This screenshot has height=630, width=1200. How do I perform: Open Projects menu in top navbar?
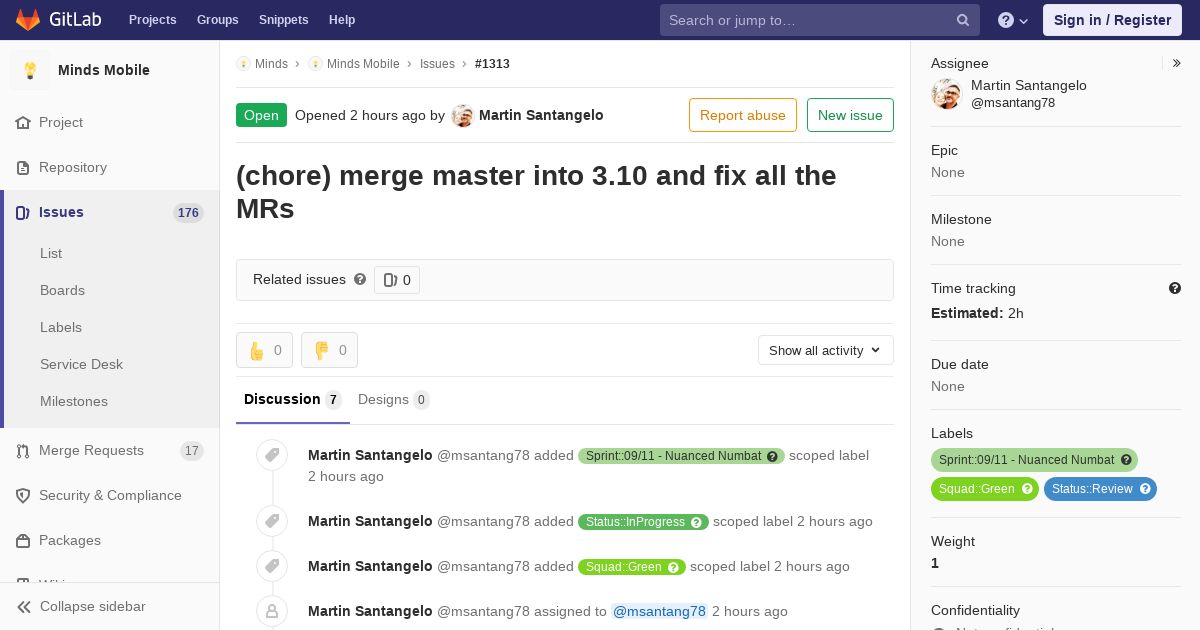153,20
